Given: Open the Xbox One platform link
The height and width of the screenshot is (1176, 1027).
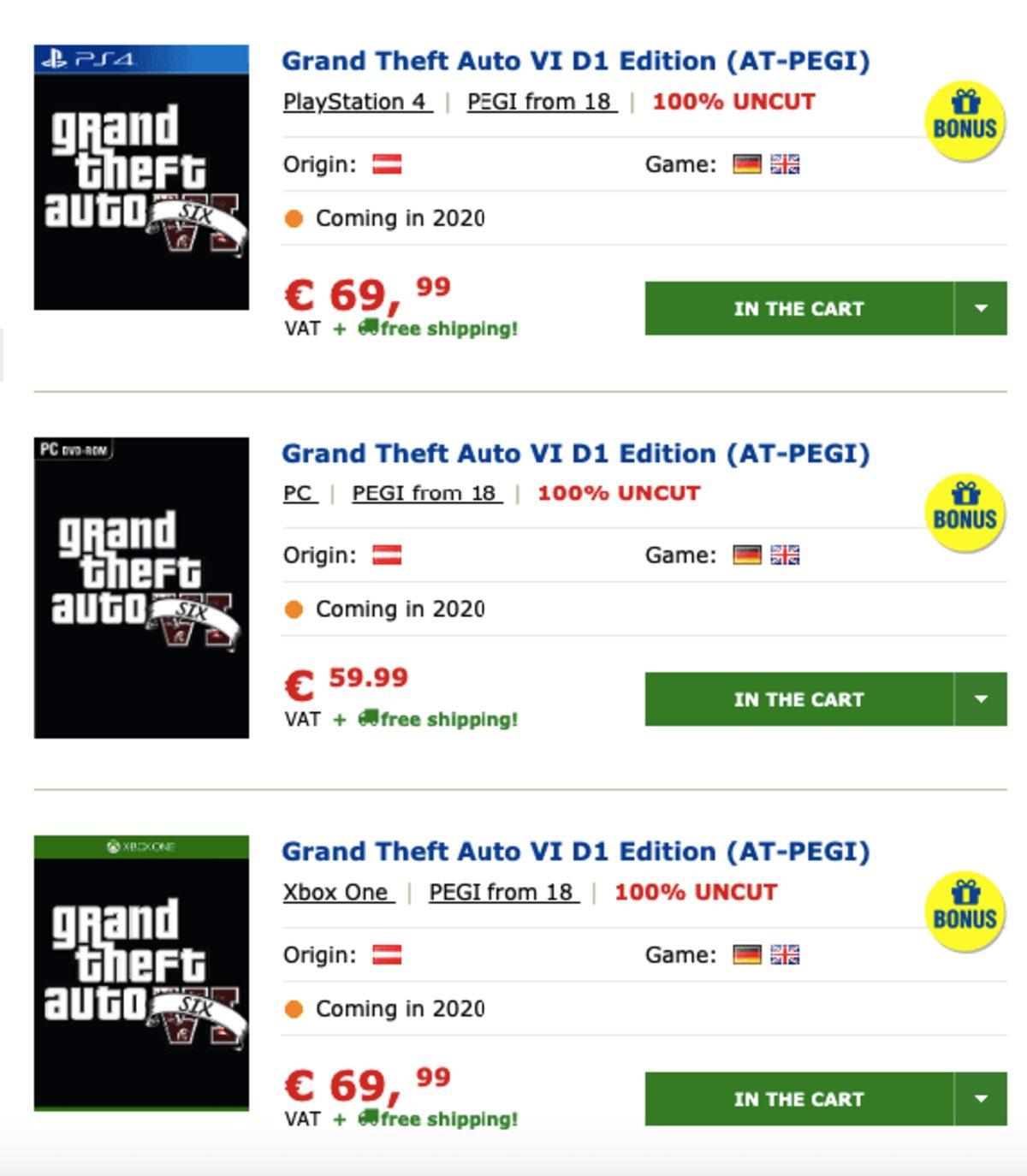Looking at the screenshot, I should point(336,893).
